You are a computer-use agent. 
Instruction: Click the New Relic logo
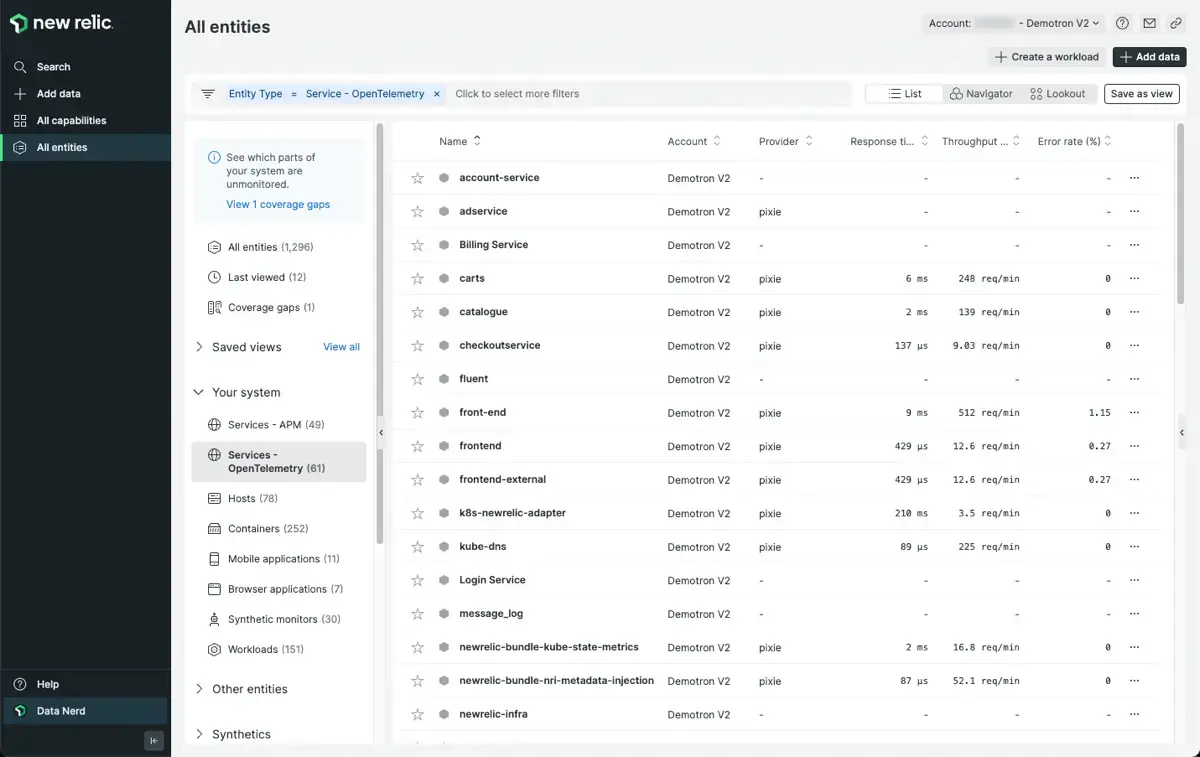coord(62,23)
